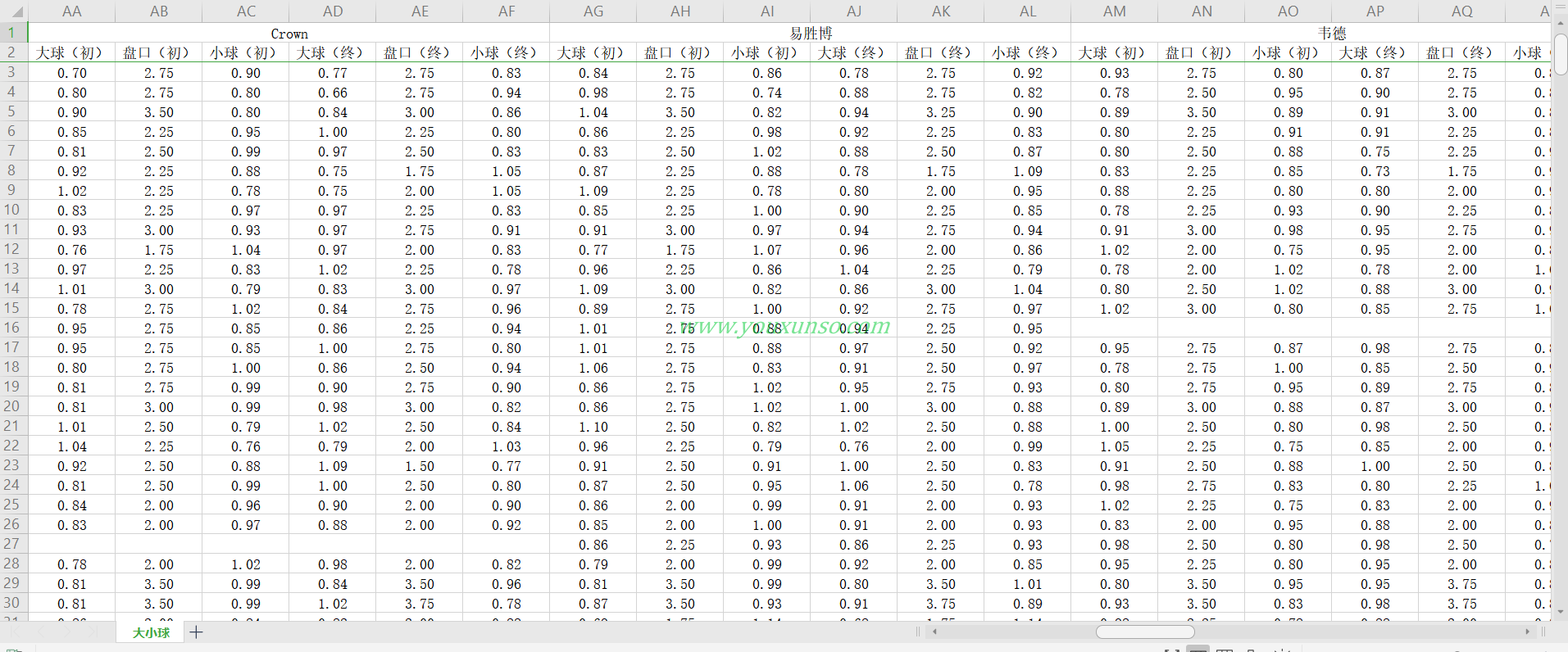Viewport: 1568px width, 652px height.
Task: Select column AG header
Action: (x=593, y=11)
